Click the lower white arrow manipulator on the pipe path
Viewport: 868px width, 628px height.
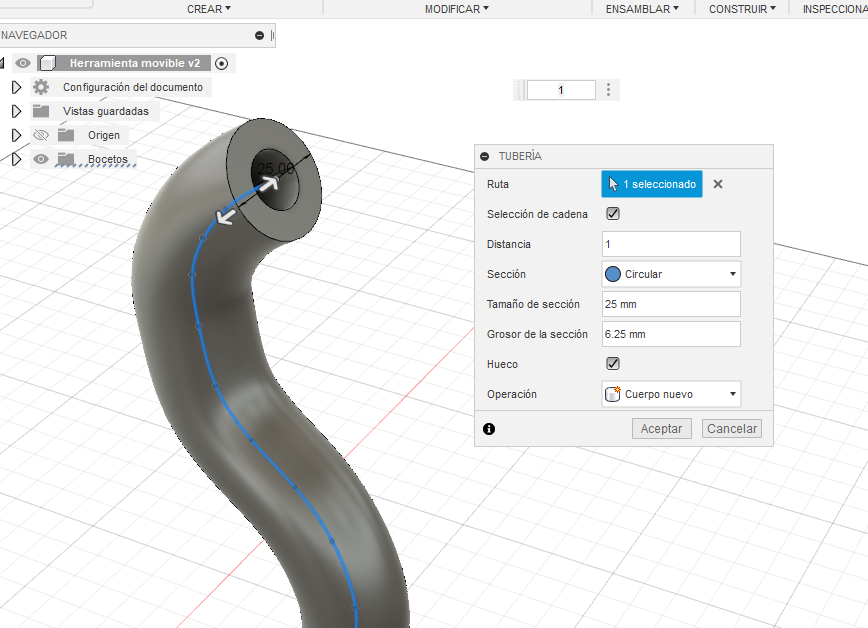tap(226, 216)
